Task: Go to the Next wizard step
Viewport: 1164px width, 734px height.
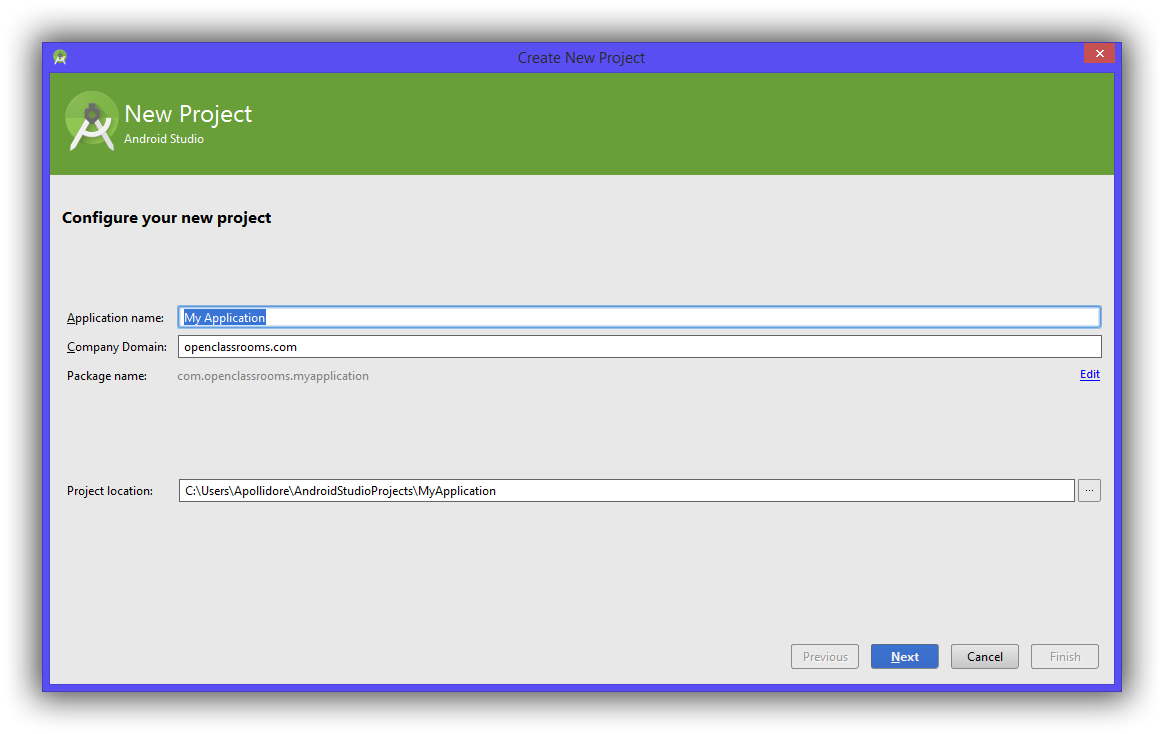Action: [x=905, y=657]
